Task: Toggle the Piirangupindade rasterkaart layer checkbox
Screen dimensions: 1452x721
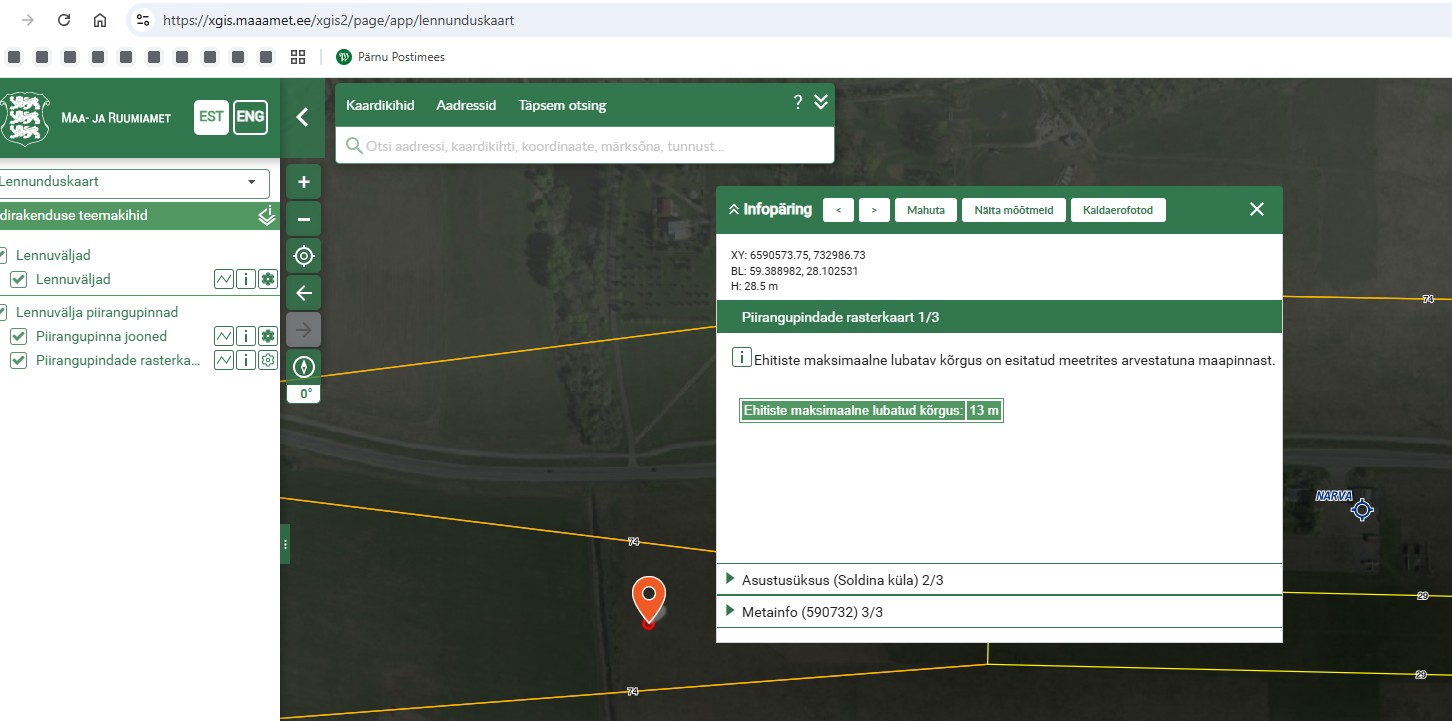Action: click(18, 360)
